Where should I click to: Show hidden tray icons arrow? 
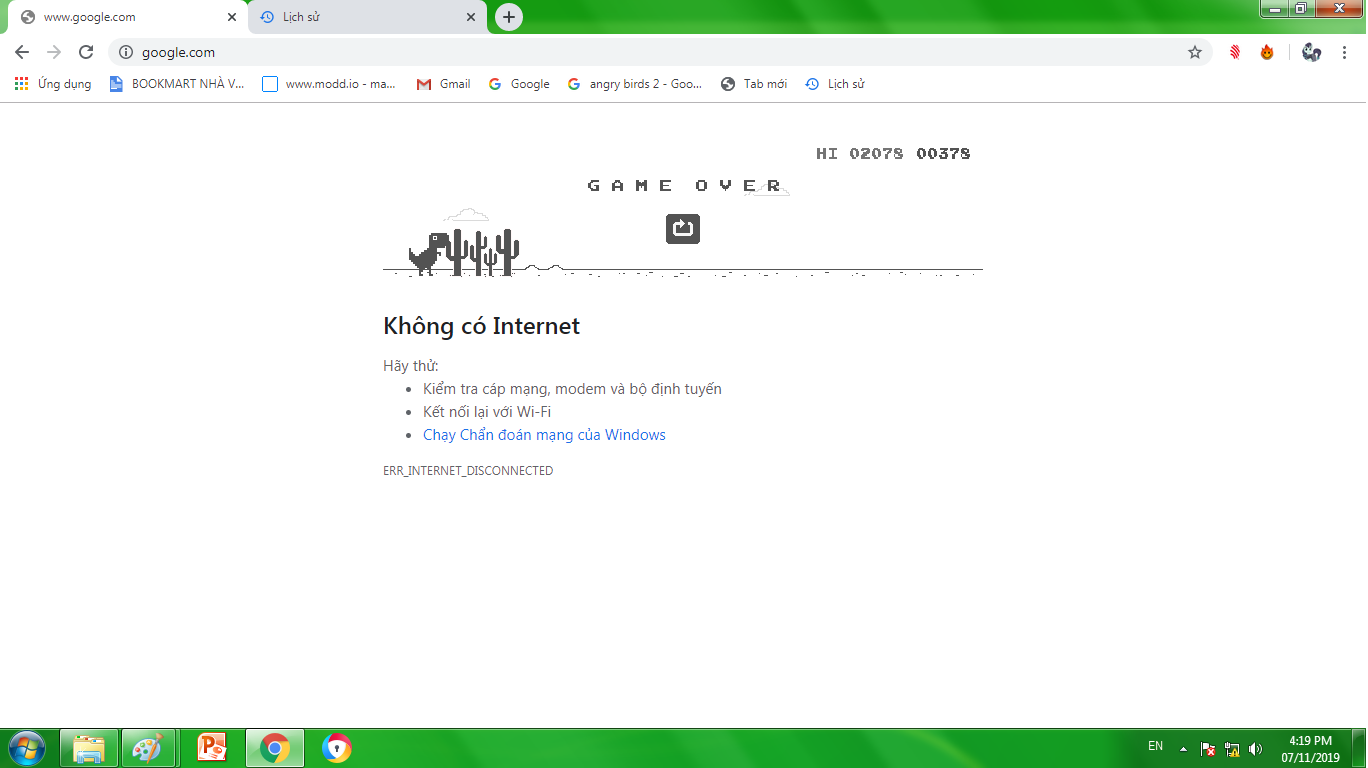tap(1183, 748)
